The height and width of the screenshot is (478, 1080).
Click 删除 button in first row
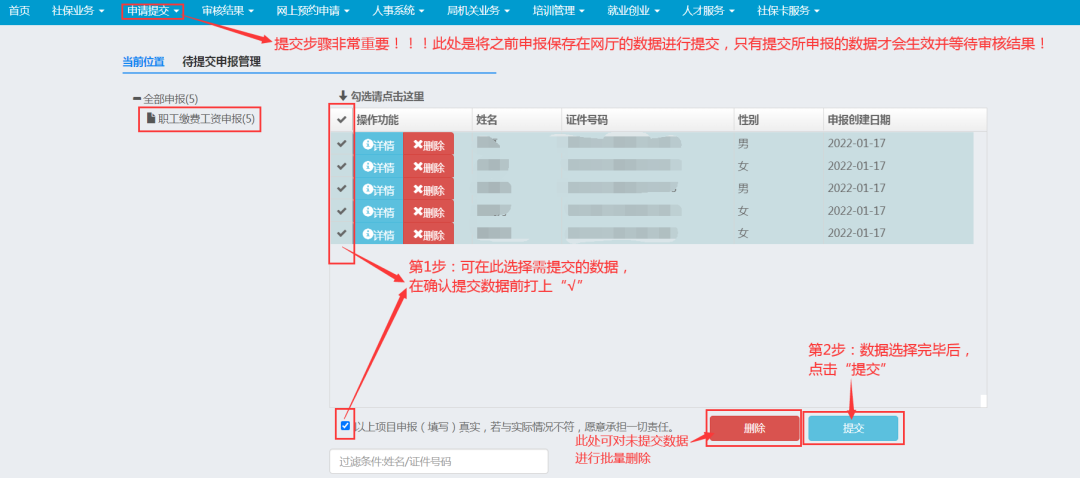coord(428,144)
